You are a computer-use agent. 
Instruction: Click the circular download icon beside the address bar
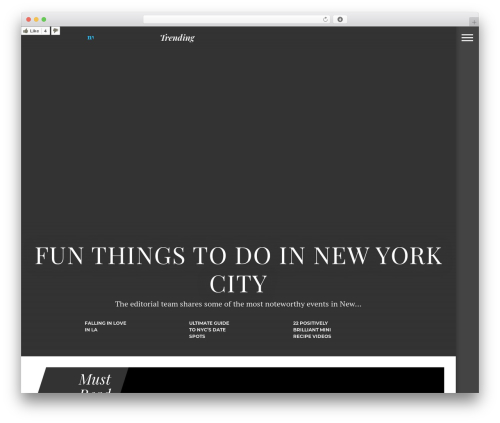340,20
